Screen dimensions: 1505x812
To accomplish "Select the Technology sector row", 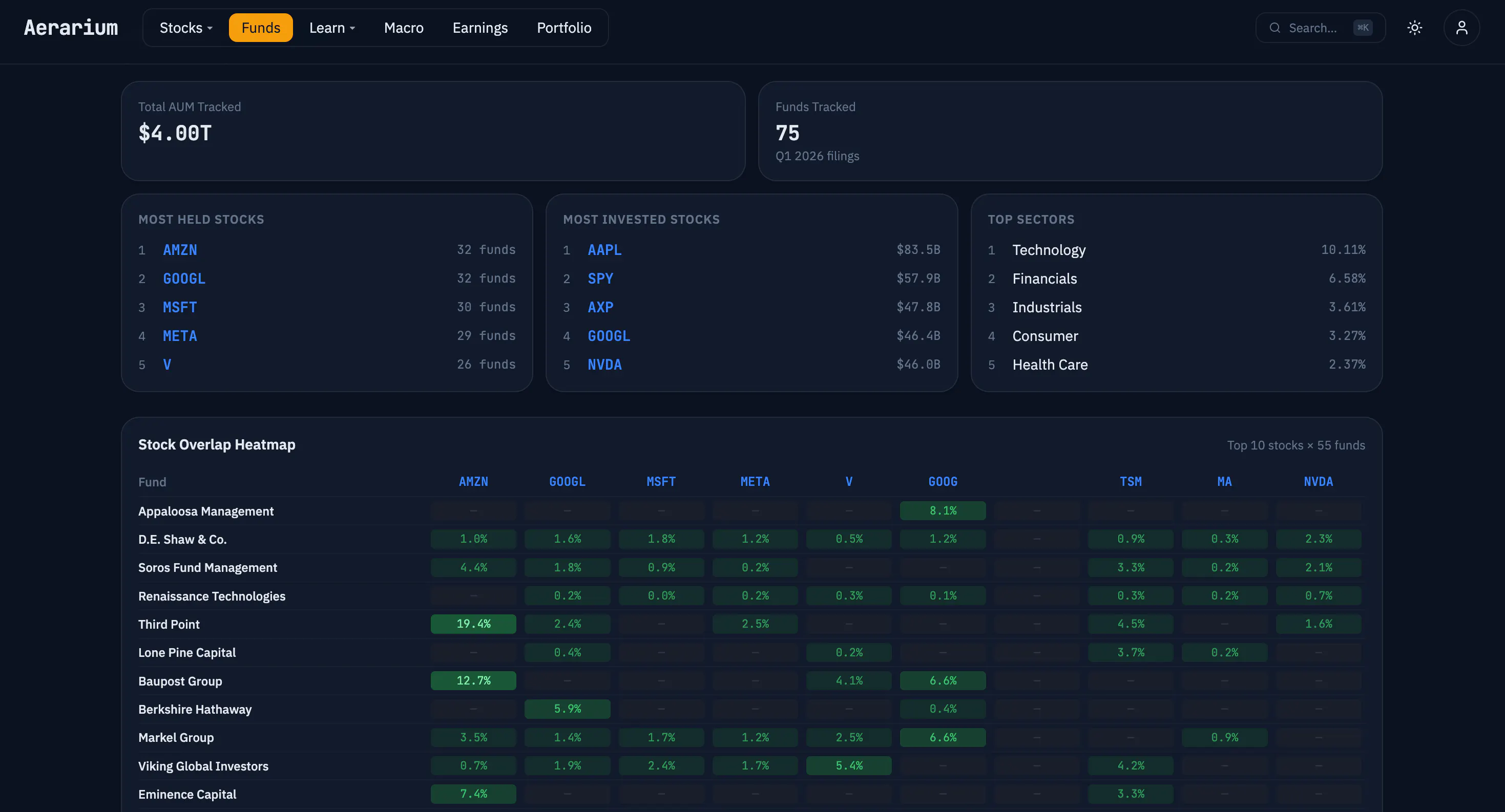I will coord(1177,250).
